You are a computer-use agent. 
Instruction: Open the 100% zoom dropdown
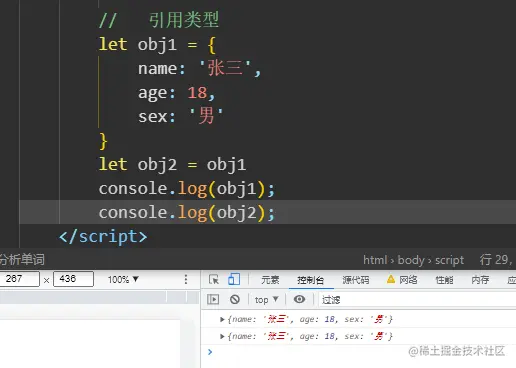click(123, 279)
